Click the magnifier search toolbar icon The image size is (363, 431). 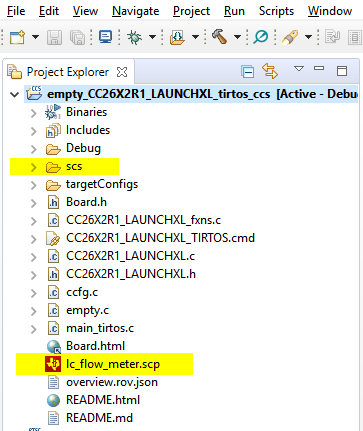261,37
